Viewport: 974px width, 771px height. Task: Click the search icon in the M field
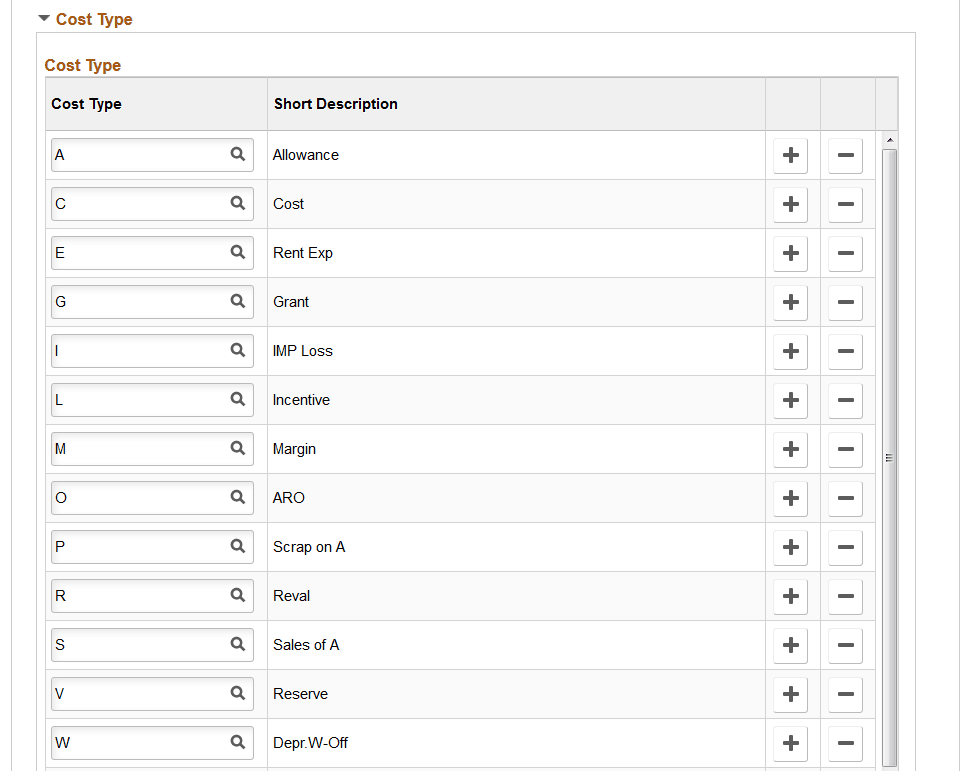pos(237,448)
